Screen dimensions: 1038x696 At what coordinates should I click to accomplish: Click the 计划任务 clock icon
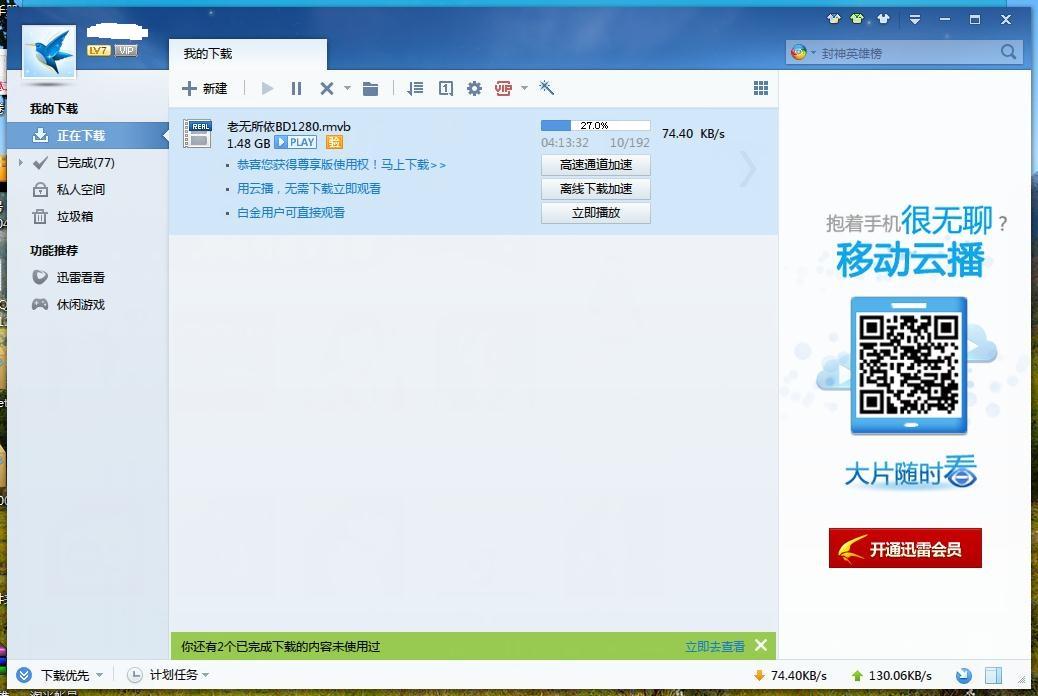tap(134, 675)
